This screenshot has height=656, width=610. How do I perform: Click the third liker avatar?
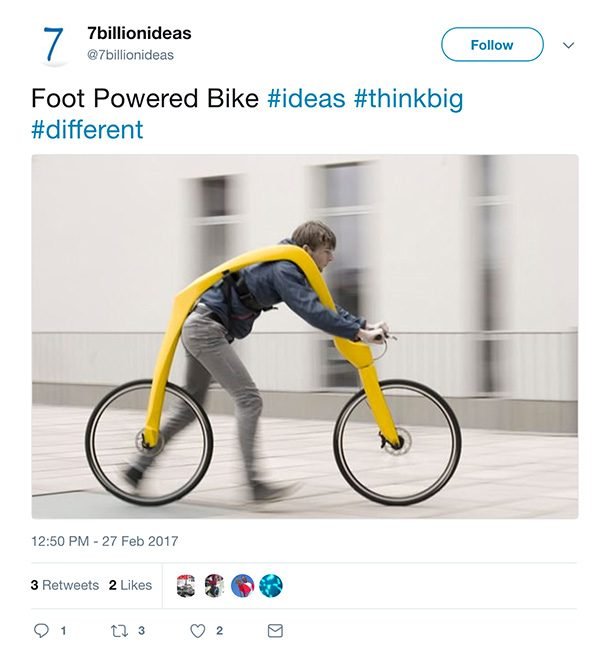pyautogui.click(x=243, y=585)
